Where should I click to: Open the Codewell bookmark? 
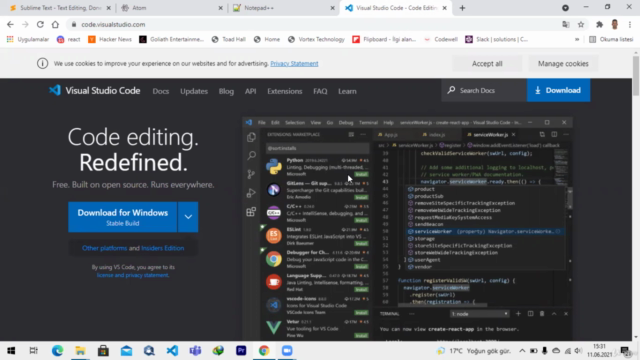pyautogui.click(x=441, y=40)
